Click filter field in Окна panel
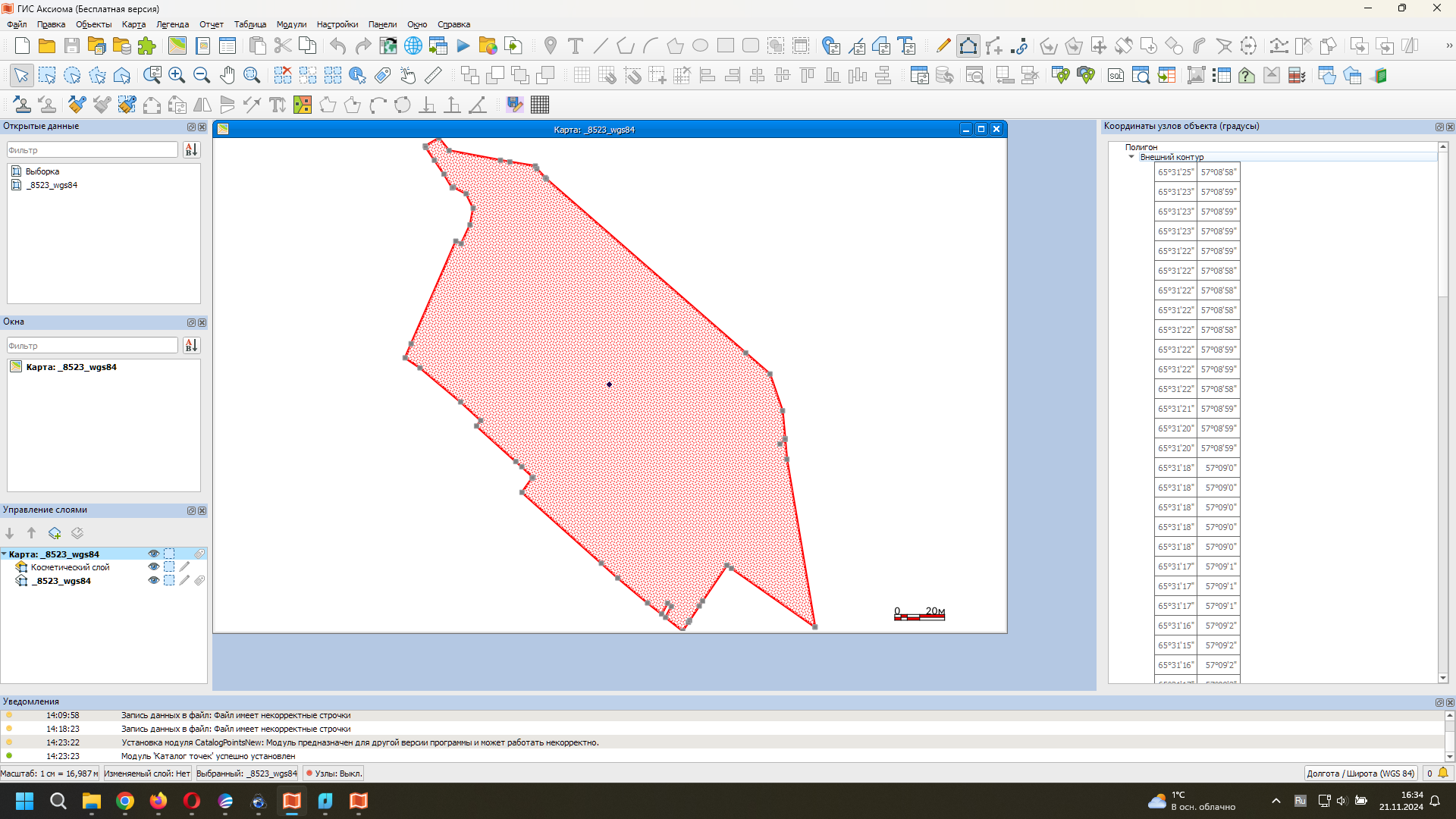 [93, 346]
